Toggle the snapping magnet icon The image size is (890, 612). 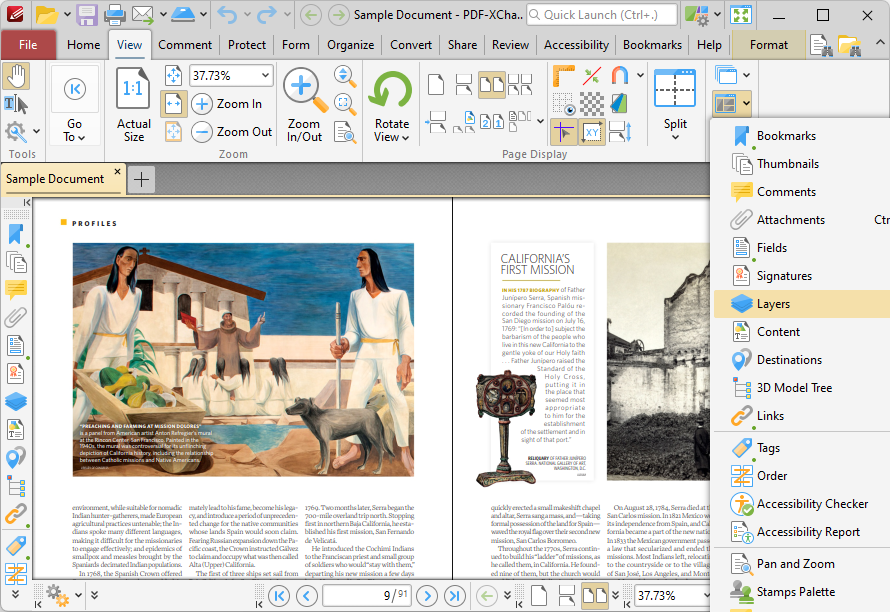(620, 76)
